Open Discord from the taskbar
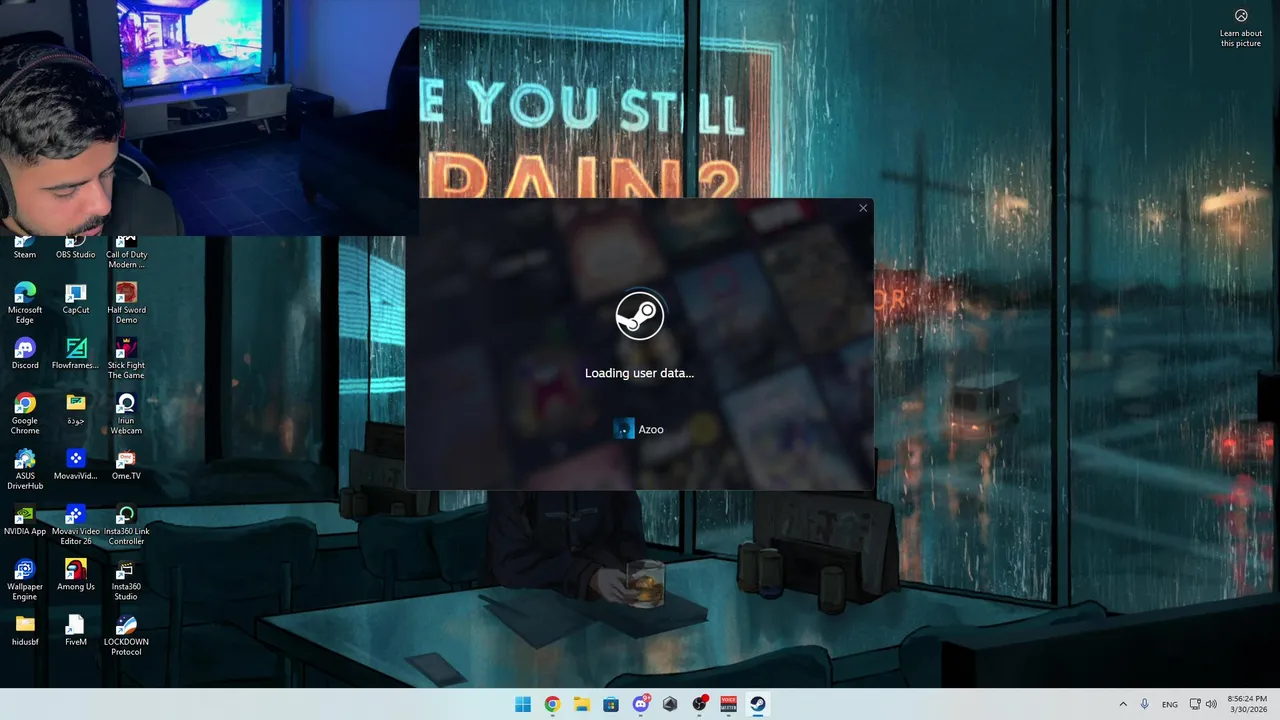 click(x=641, y=704)
